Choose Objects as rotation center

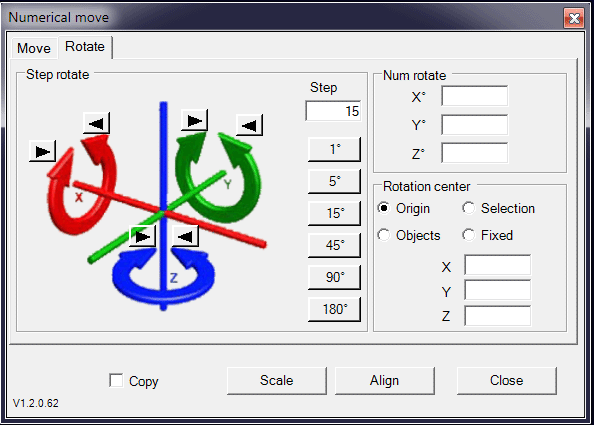pyautogui.click(x=409, y=235)
